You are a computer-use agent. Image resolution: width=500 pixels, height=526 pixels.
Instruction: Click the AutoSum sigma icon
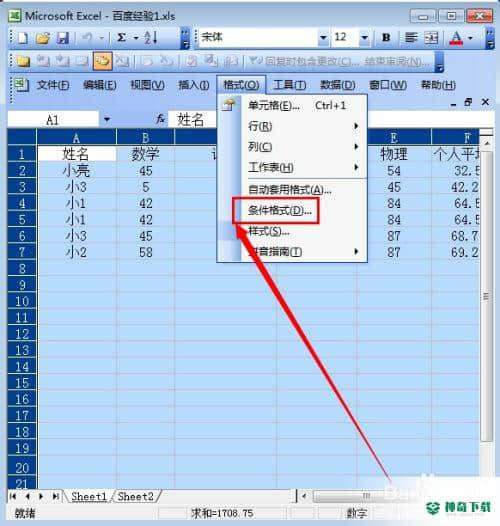pyautogui.click(x=121, y=38)
